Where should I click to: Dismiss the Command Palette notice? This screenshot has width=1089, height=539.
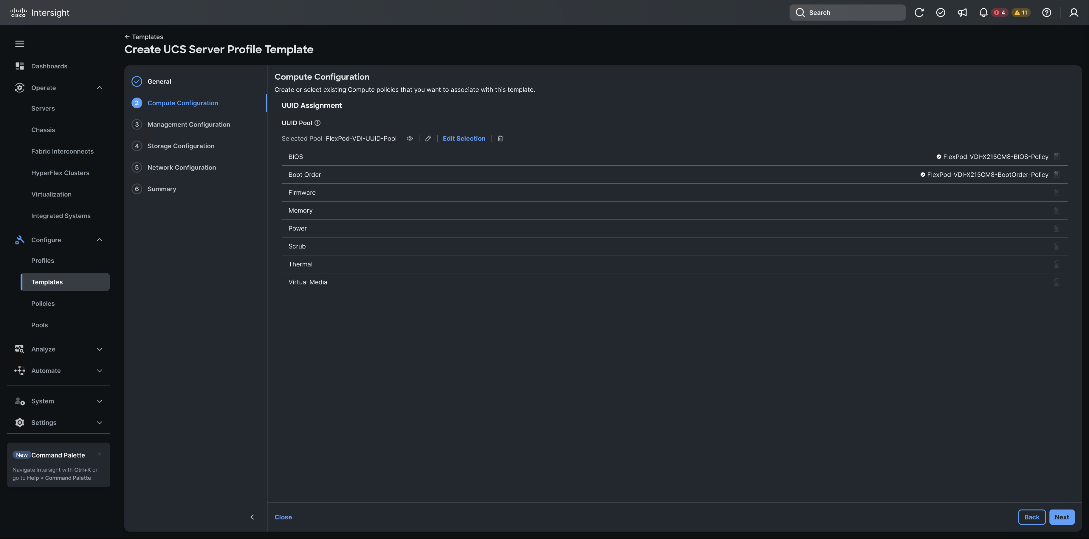point(99,455)
